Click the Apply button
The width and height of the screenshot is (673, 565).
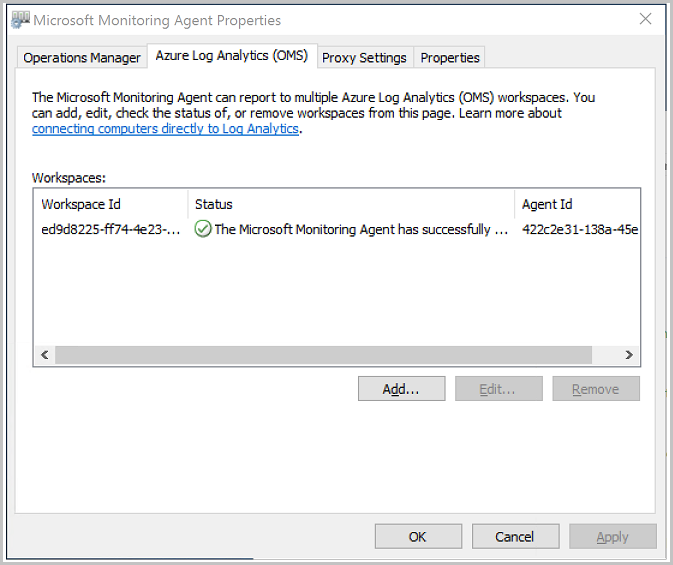(x=613, y=536)
